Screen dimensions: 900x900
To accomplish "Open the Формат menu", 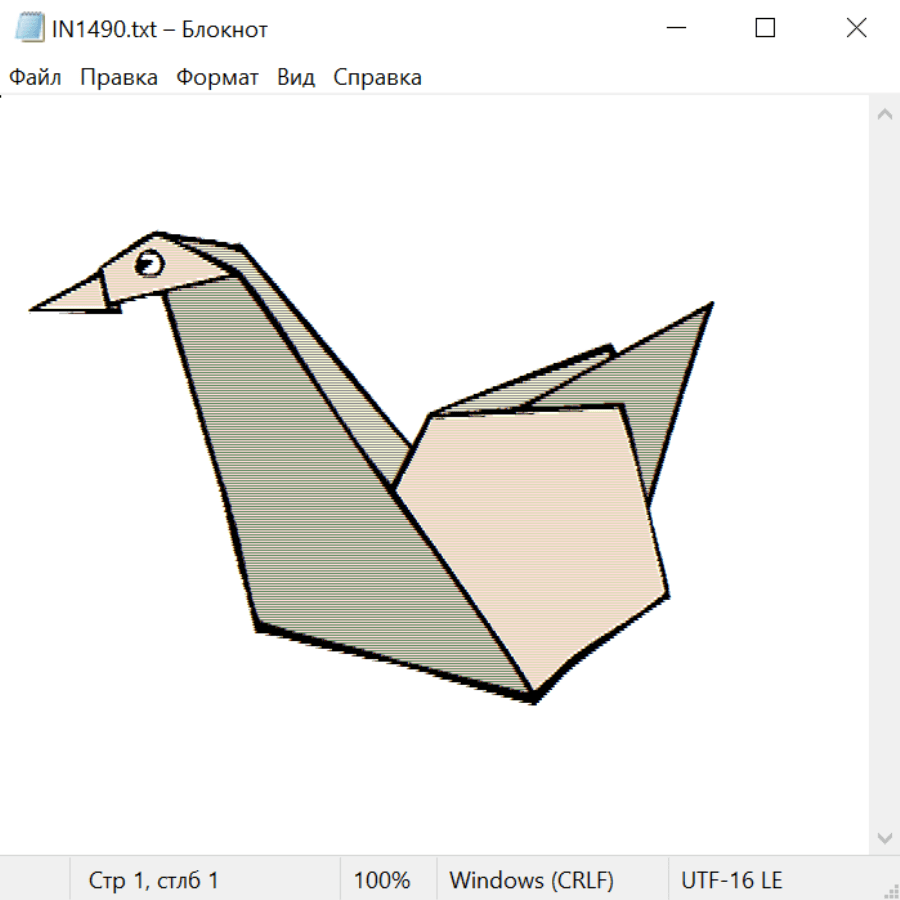I will [217, 78].
